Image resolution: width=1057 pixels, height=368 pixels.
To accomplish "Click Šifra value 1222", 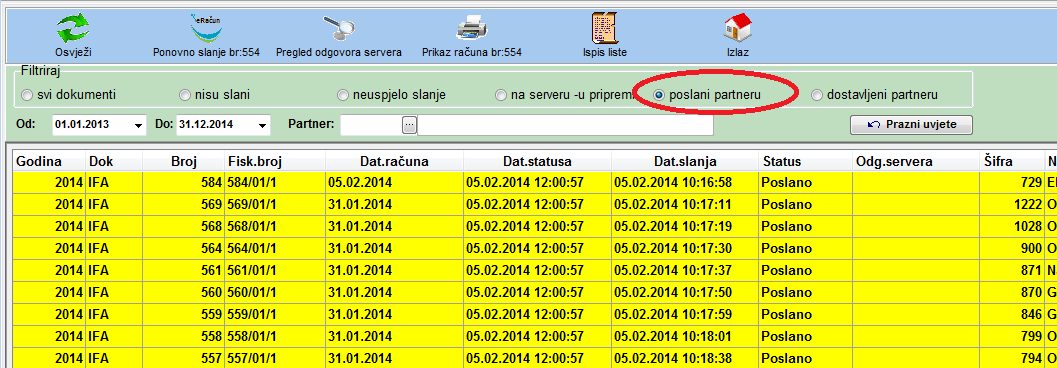I will point(1011,205).
